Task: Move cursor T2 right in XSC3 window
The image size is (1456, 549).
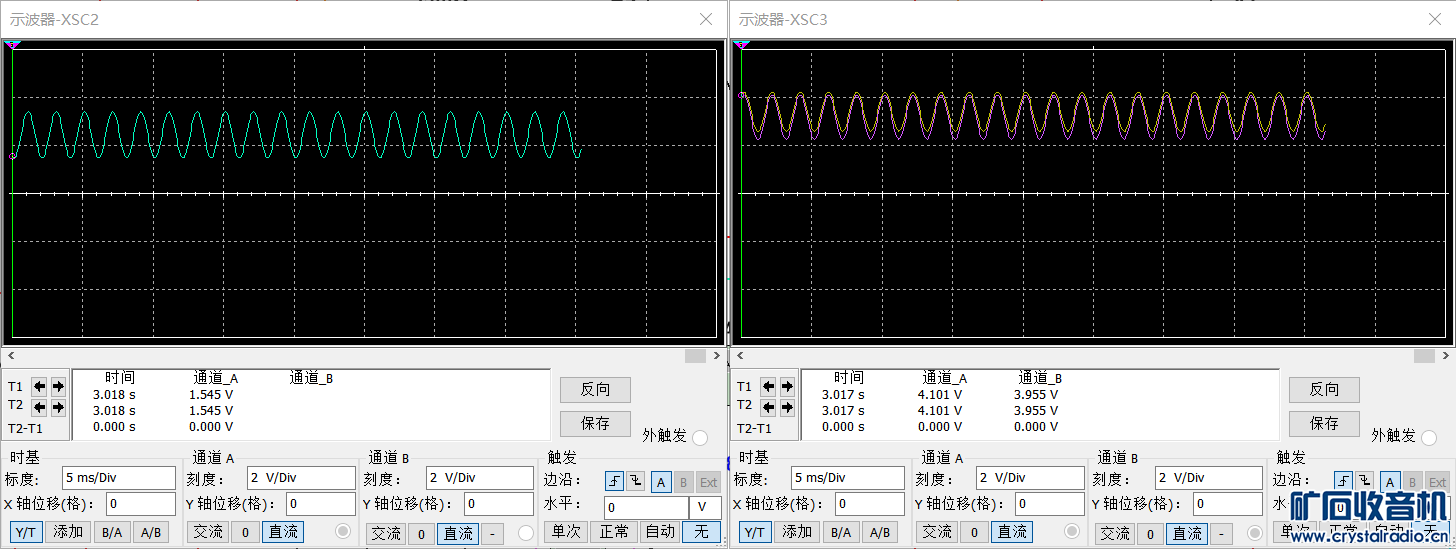Action: pos(787,406)
